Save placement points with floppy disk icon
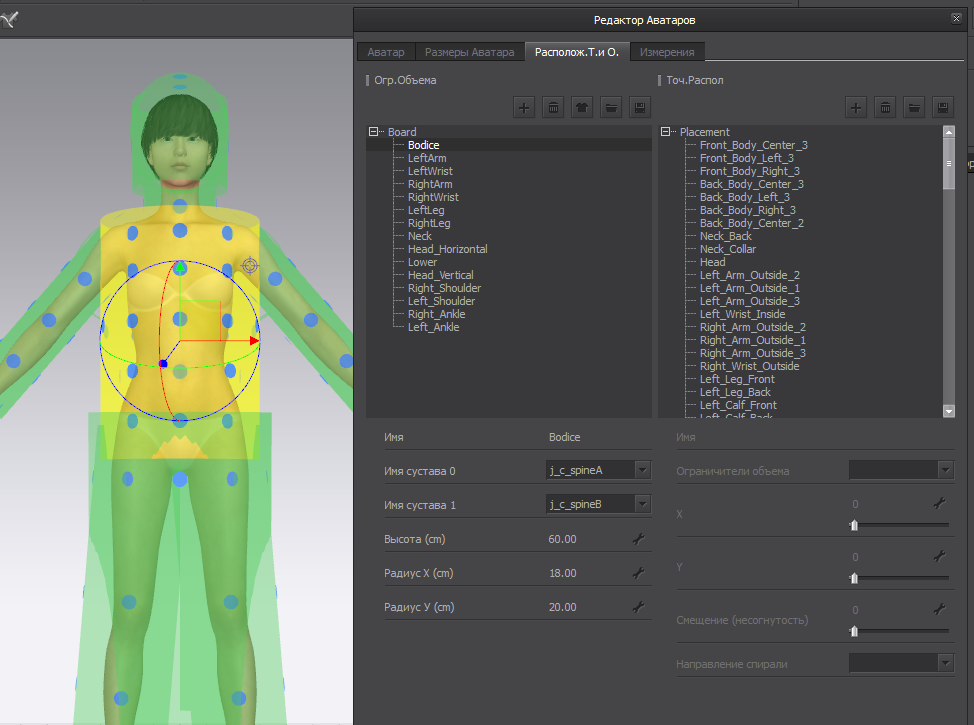The image size is (974, 725). tap(942, 107)
